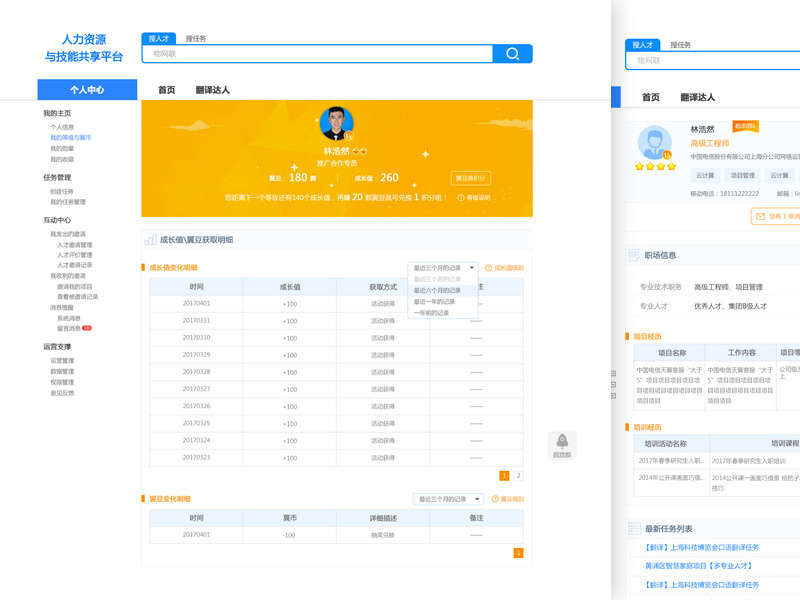
Task: Focus the search field in left page
Action: pyautogui.click(x=317, y=54)
